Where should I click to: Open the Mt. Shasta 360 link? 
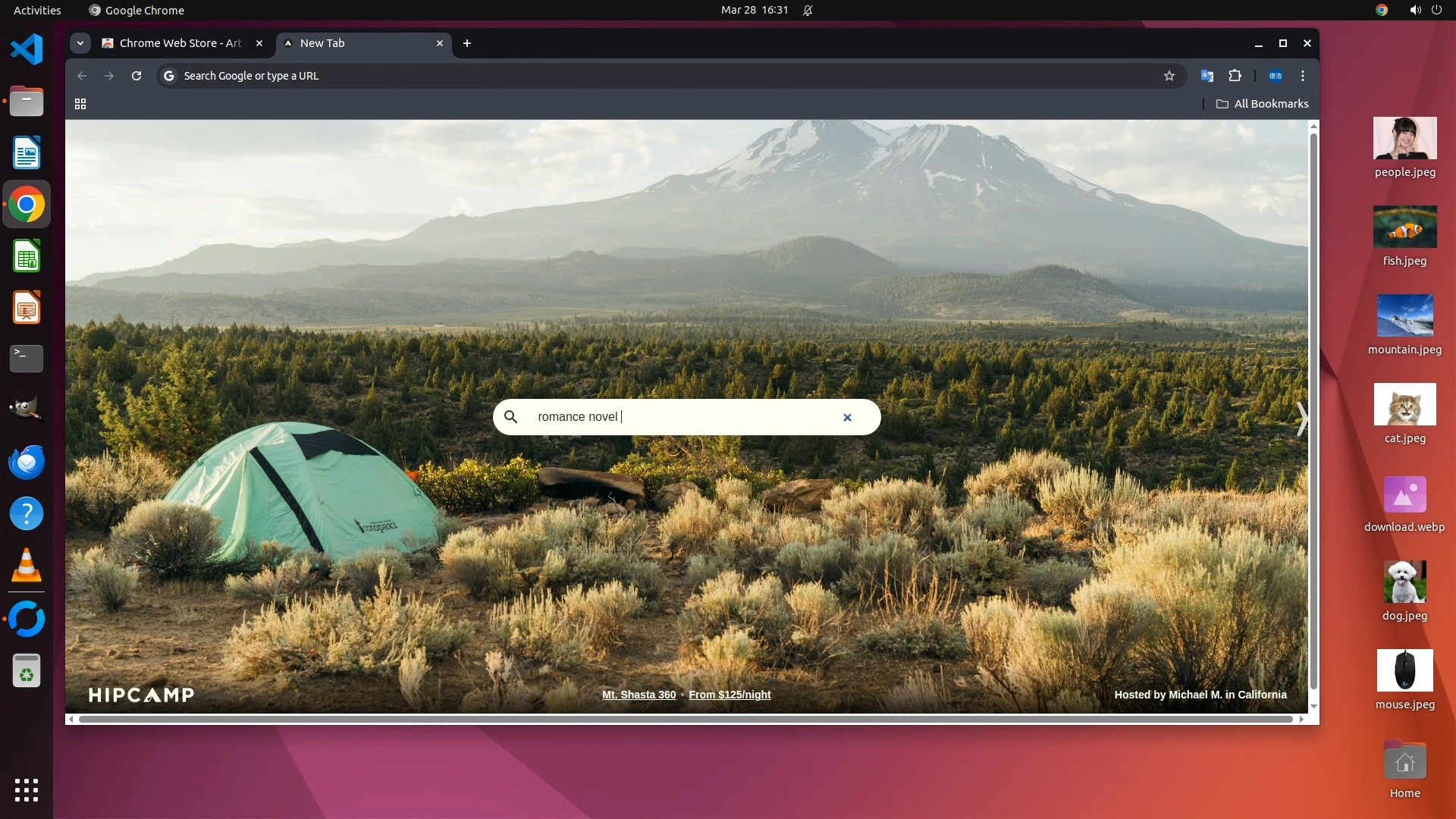(639, 695)
